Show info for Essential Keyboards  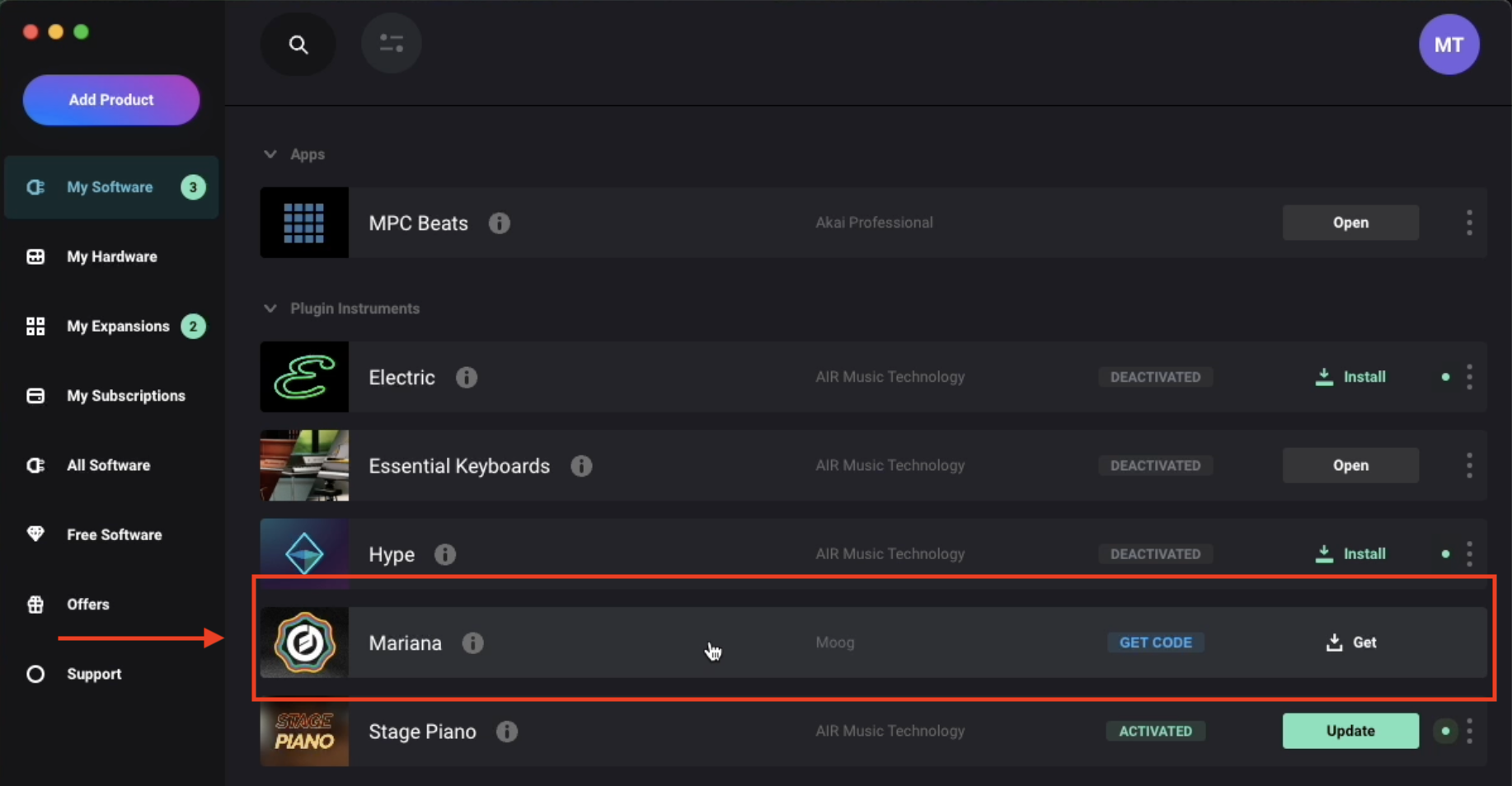pyautogui.click(x=581, y=466)
